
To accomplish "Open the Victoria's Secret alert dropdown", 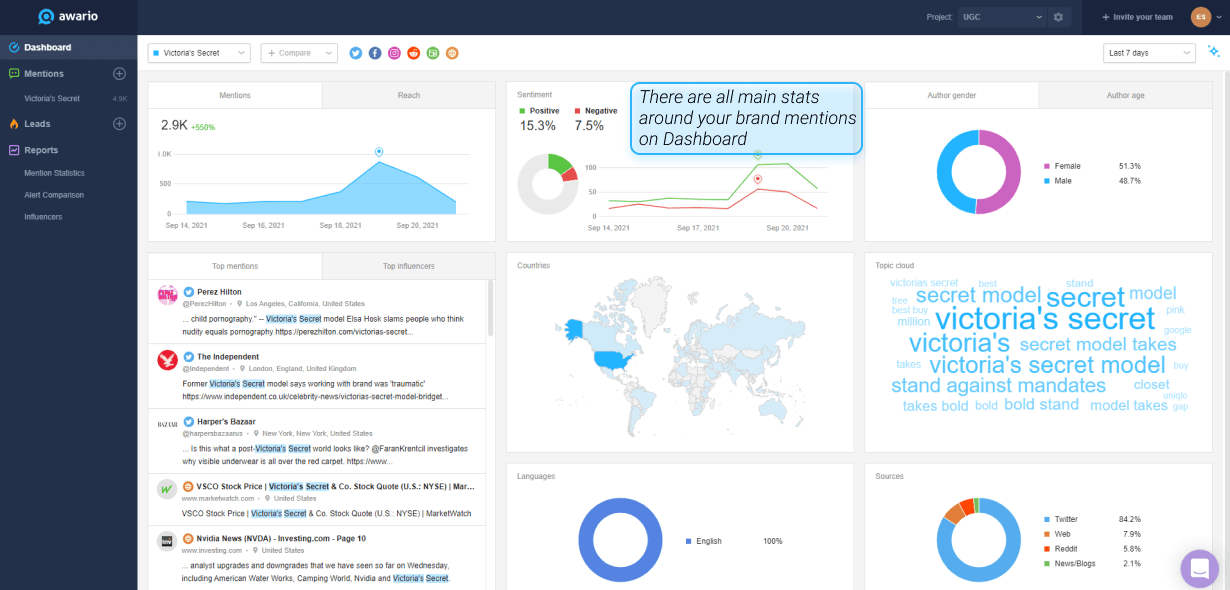I will click(x=199, y=53).
